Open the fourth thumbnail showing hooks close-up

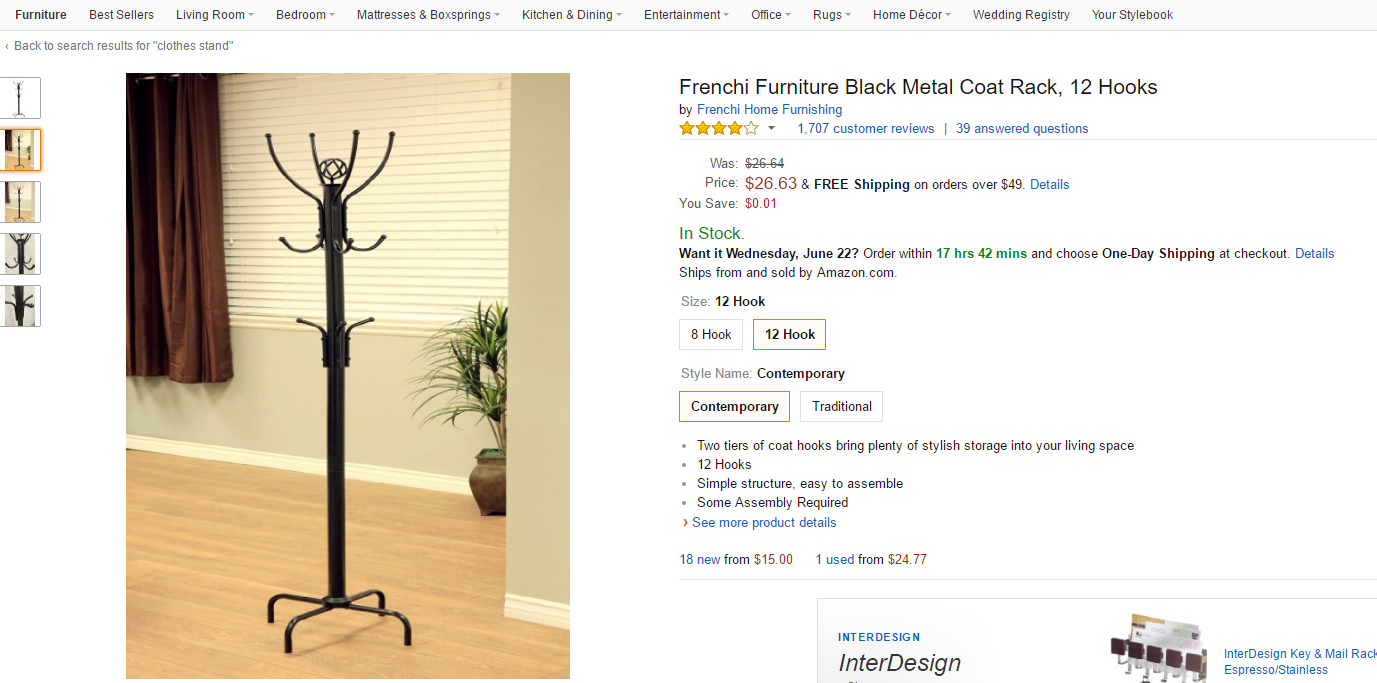click(19, 254)
